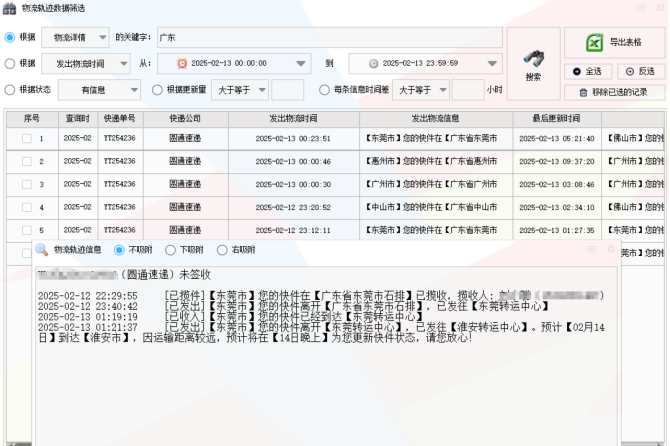Click the 发出物流信息 column header
This screenshot has width=670, height=446.
pyautogui.click(x=436, y=119)
